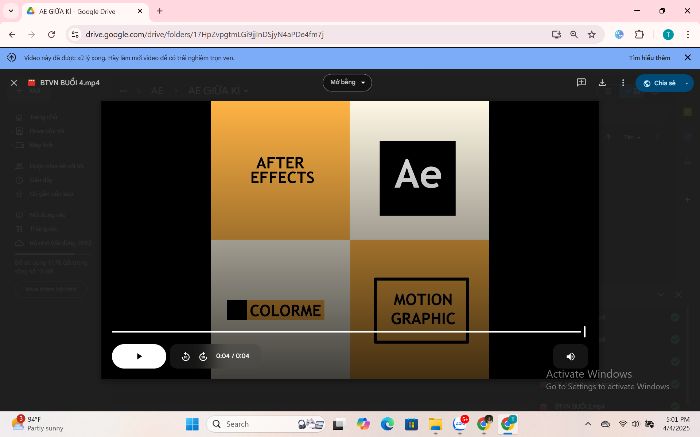700x437 pixels.
Task: Click the speaker icon in system tray
Action: (x=636, y=424)
